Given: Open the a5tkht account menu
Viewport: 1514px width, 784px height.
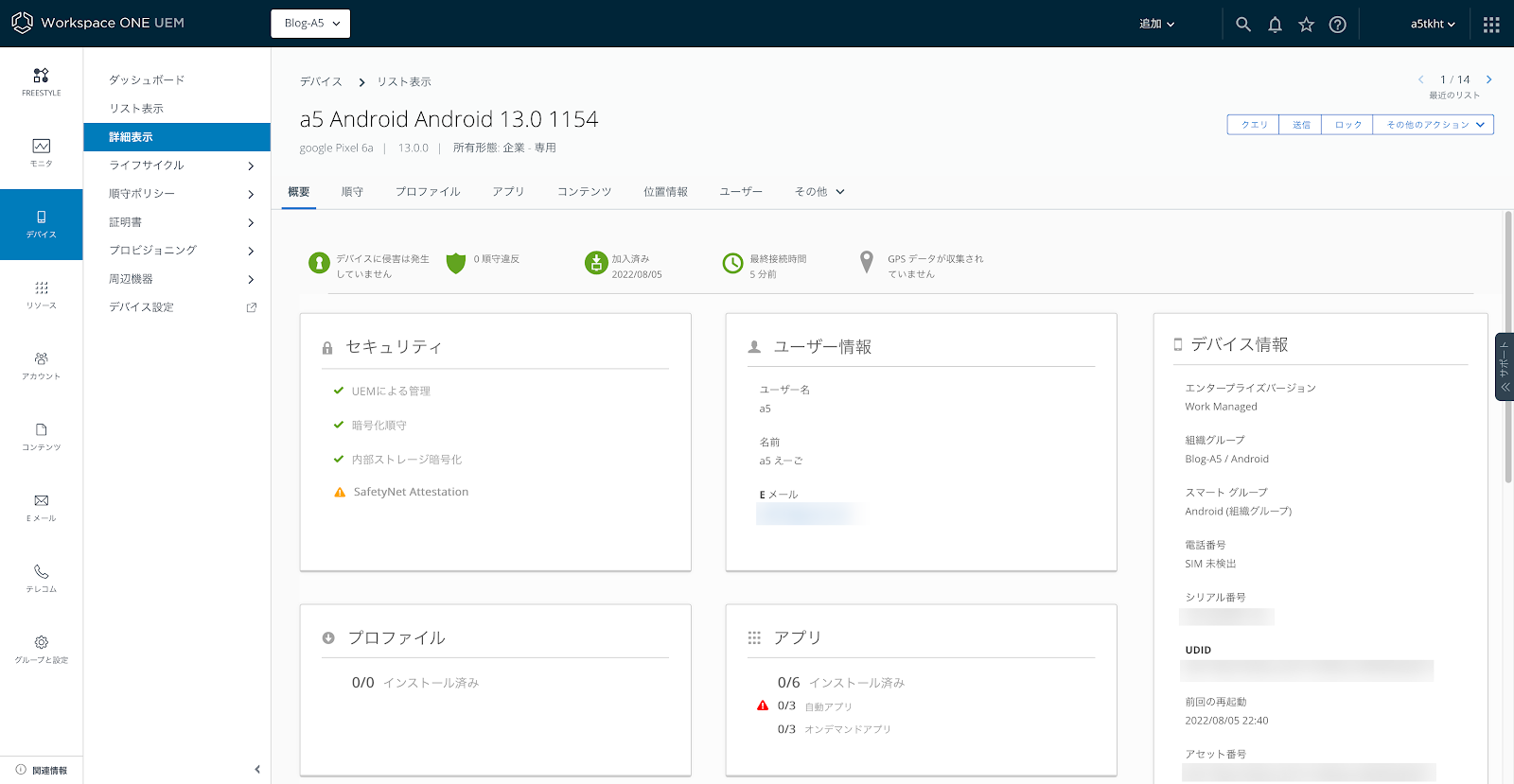Looking at the screenshot, I should [1433, 25].
